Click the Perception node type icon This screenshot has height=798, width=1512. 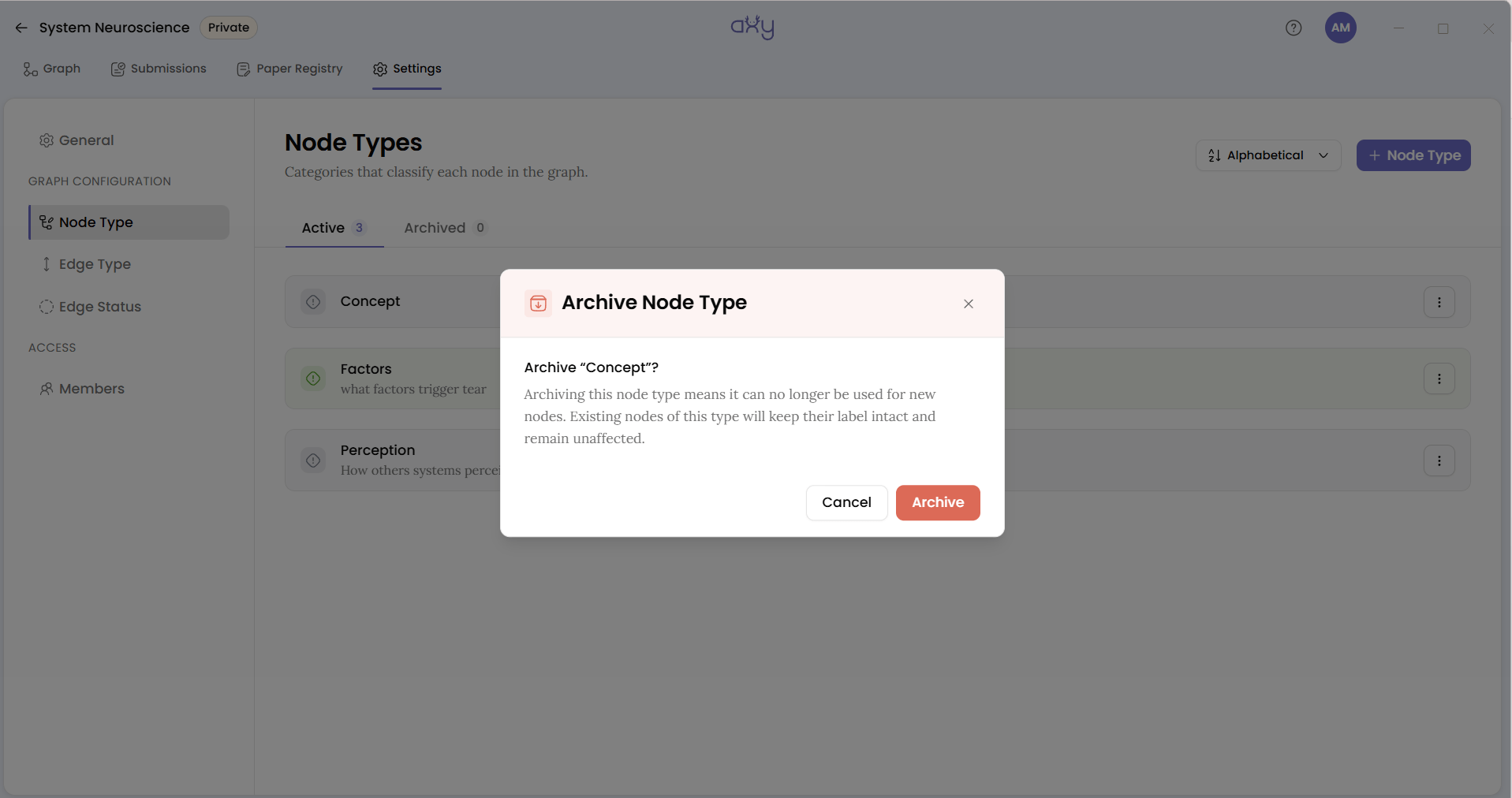pyautogui.click(x=313, y=461)
